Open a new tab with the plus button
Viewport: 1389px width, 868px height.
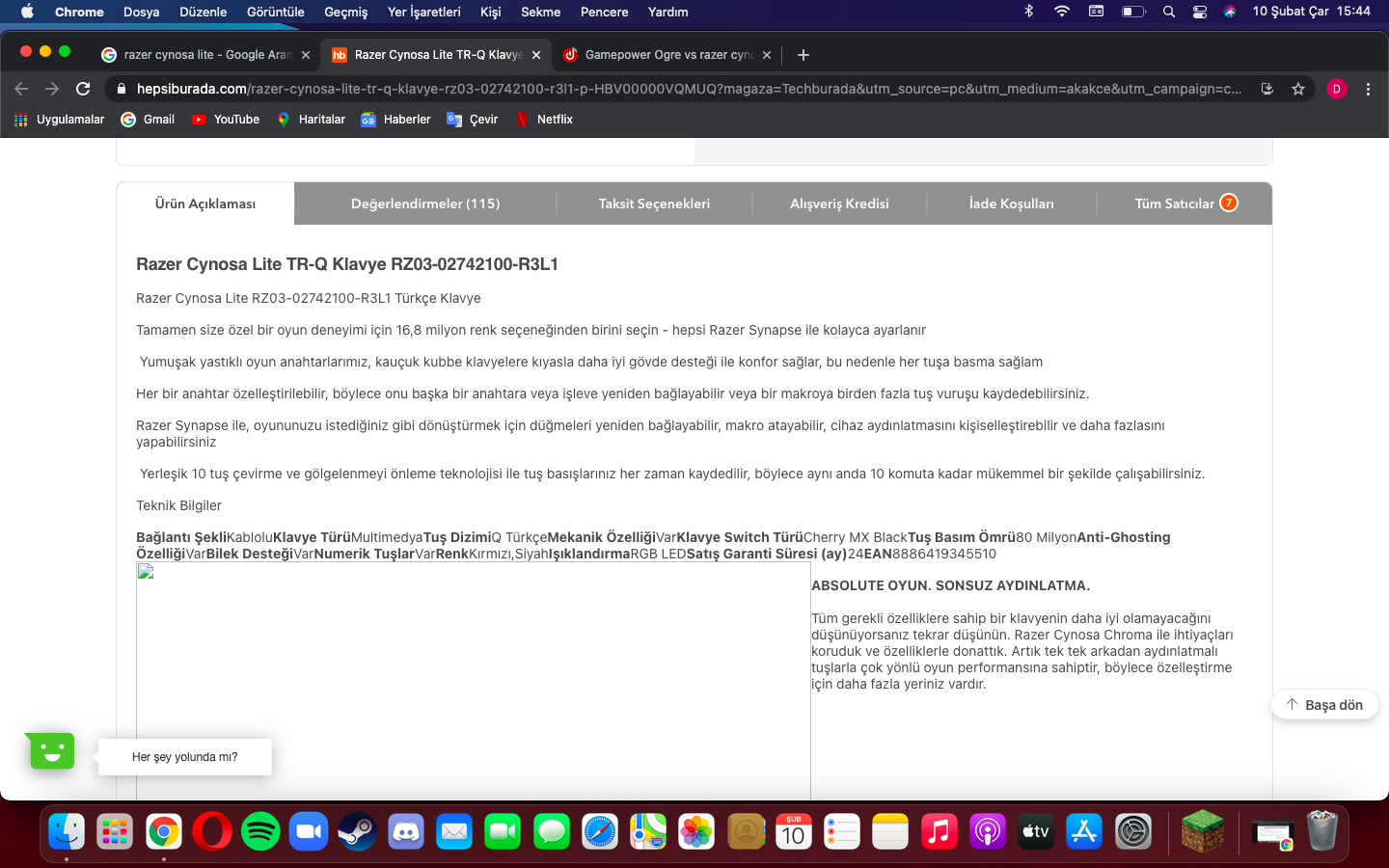(803, 55)
